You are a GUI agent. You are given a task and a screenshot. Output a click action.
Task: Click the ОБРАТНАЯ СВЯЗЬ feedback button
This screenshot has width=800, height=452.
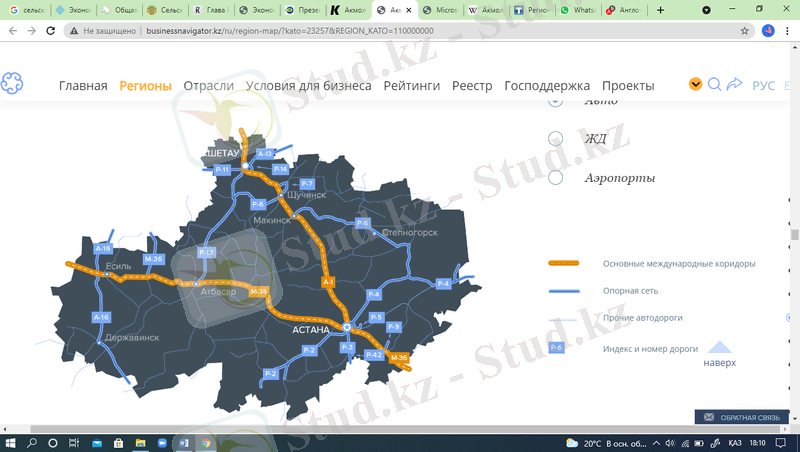tap(742, 417)
